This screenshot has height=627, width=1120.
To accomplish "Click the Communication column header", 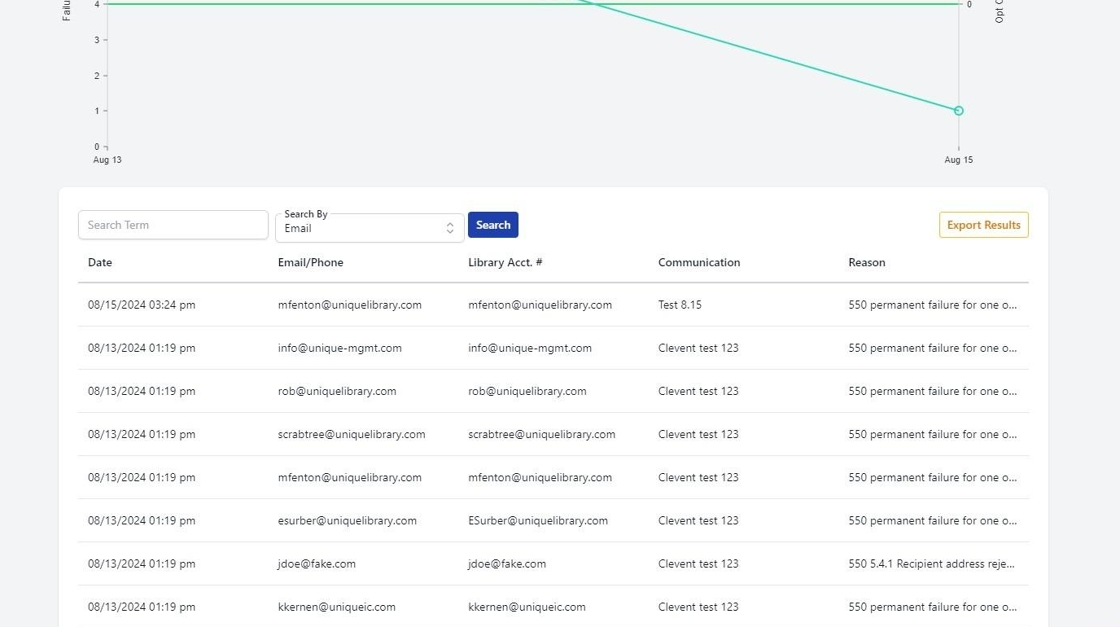I will (699, 262).
